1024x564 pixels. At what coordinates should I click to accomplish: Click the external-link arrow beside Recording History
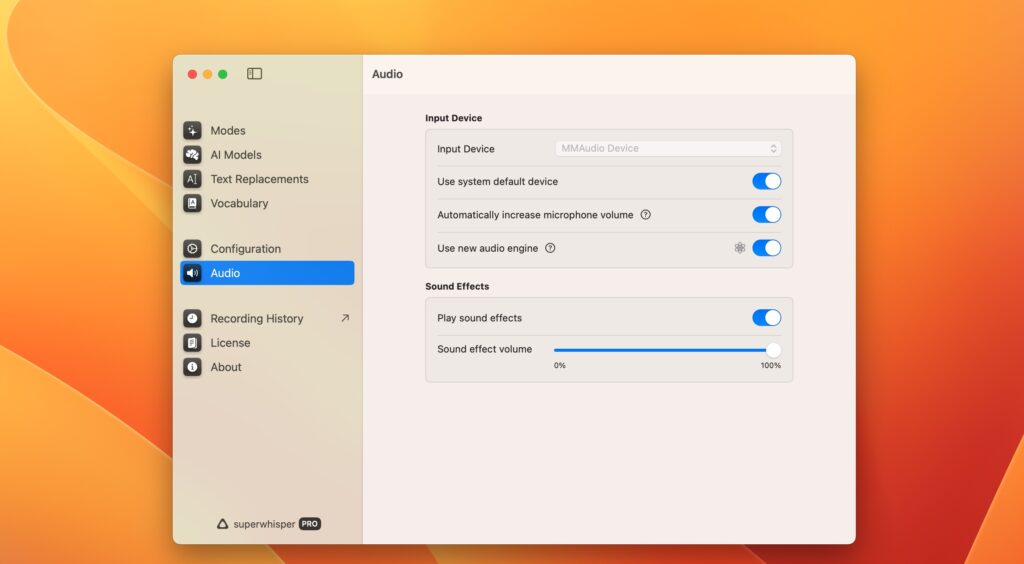(345, 318)
